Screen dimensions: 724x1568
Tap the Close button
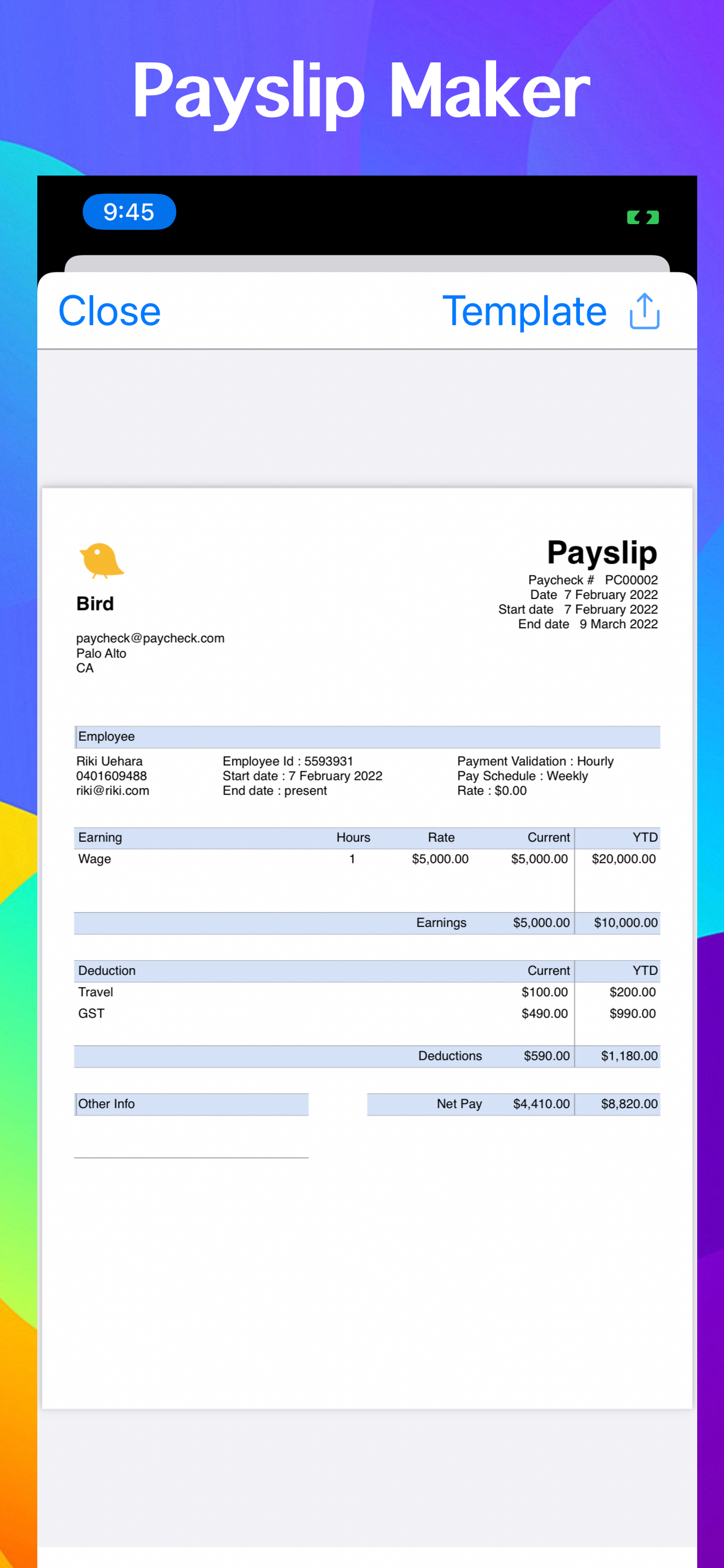point(110,311)
